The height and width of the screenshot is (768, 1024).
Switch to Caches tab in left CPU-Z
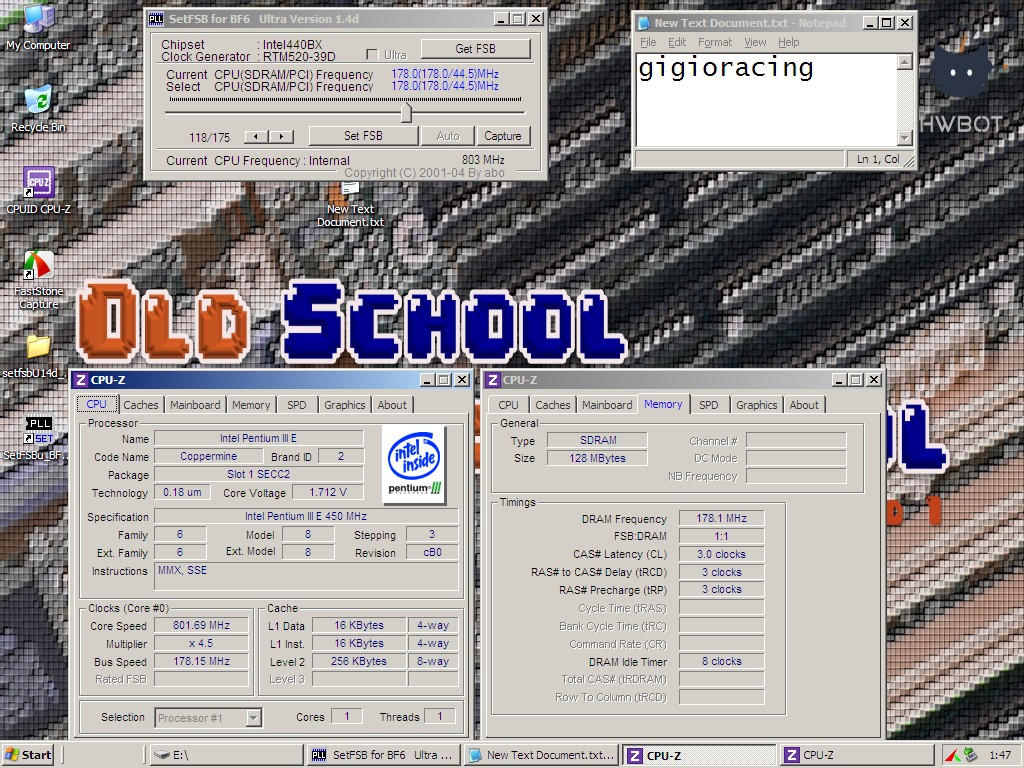pos(140,405)
